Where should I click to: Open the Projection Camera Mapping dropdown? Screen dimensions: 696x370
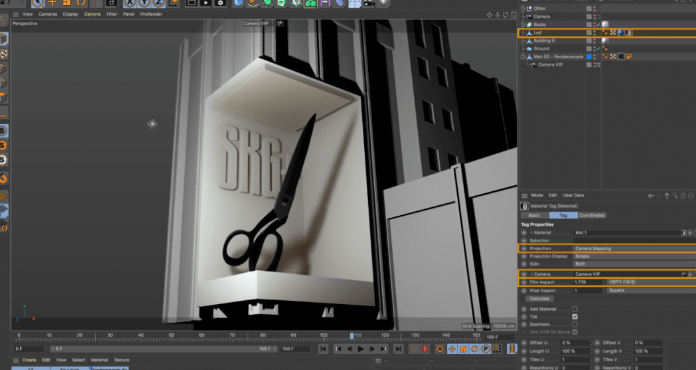tap(634, 248)
